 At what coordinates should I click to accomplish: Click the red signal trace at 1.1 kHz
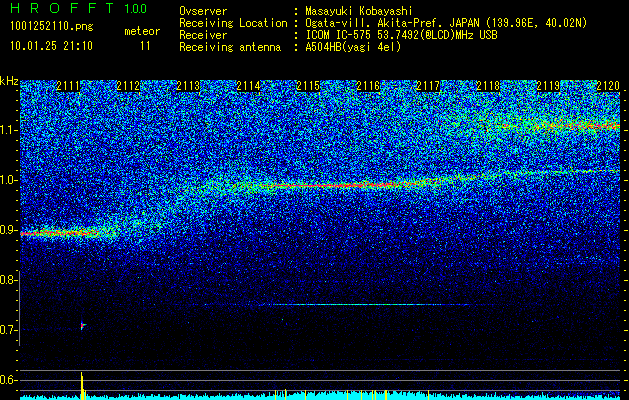(x=562, y=126)
